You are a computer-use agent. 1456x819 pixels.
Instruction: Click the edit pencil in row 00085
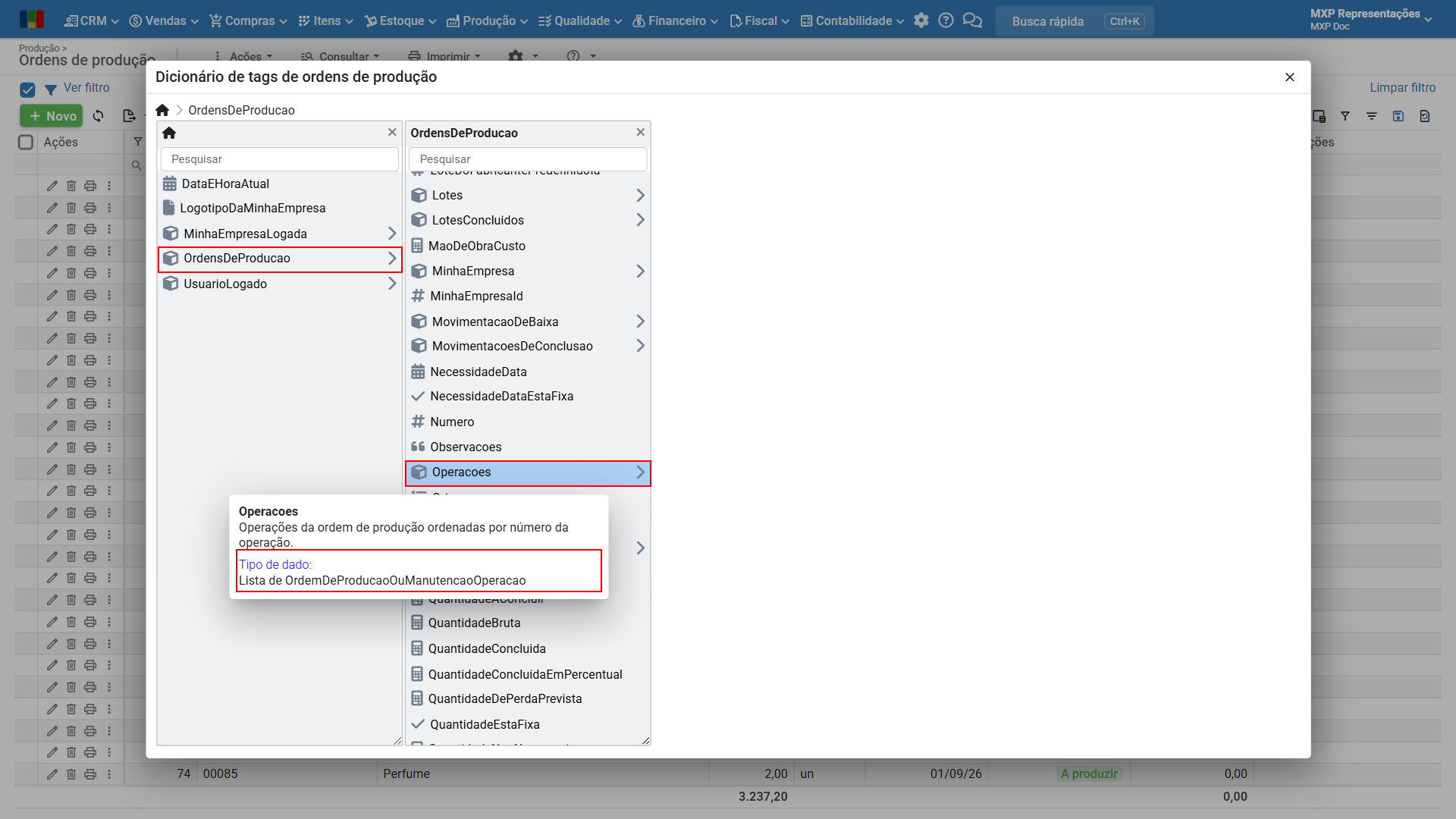52,774
